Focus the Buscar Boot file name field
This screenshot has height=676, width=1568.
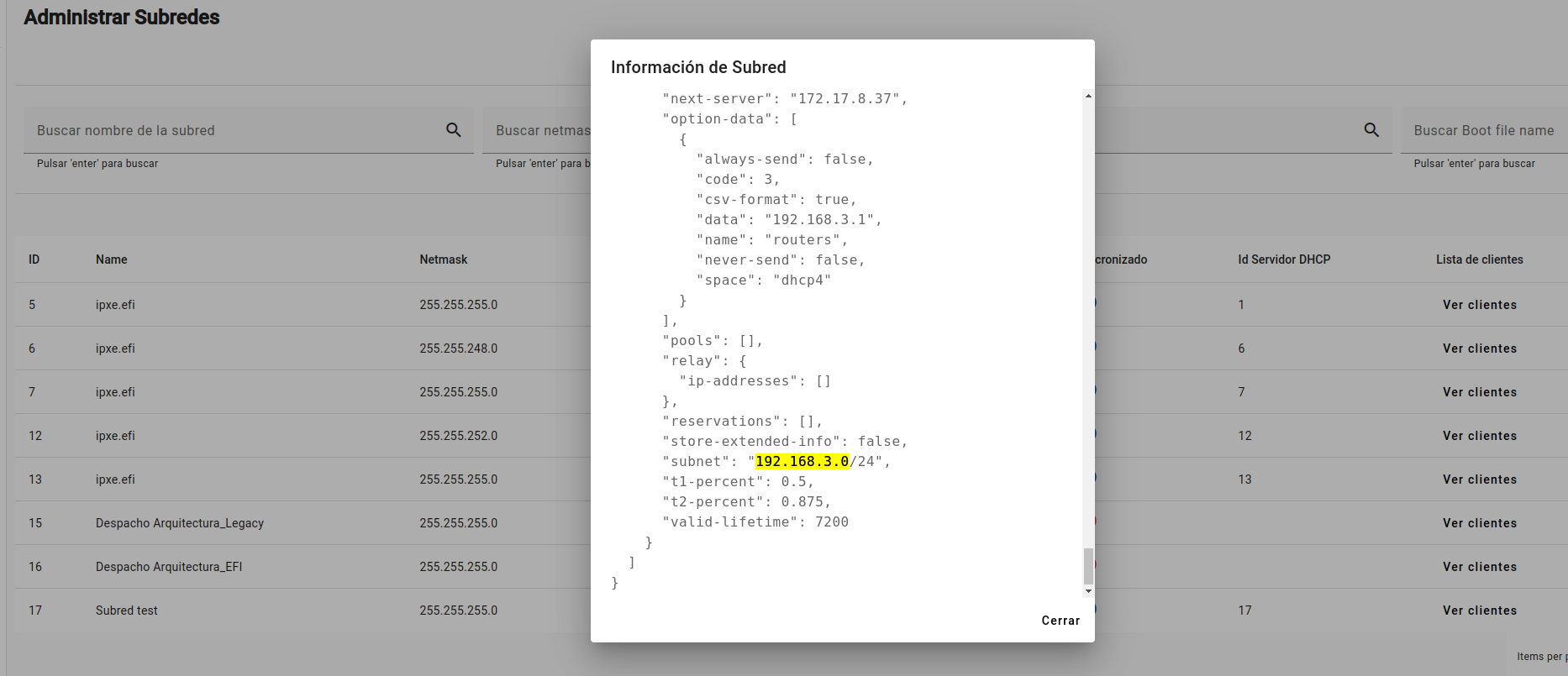(1483, 130)
